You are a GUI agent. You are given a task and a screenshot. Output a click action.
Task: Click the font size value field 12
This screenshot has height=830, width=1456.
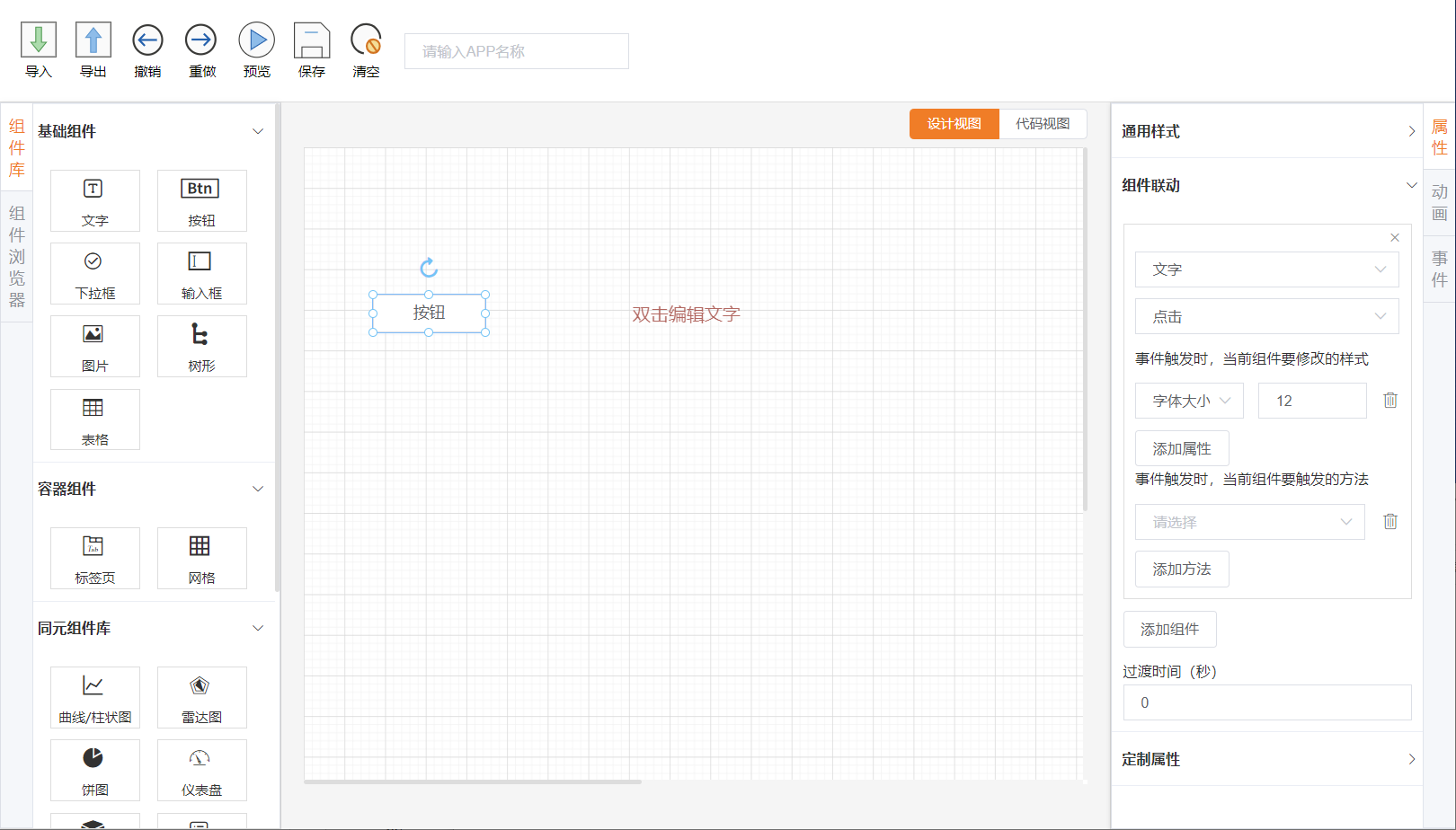click(x=1312, y=401)
